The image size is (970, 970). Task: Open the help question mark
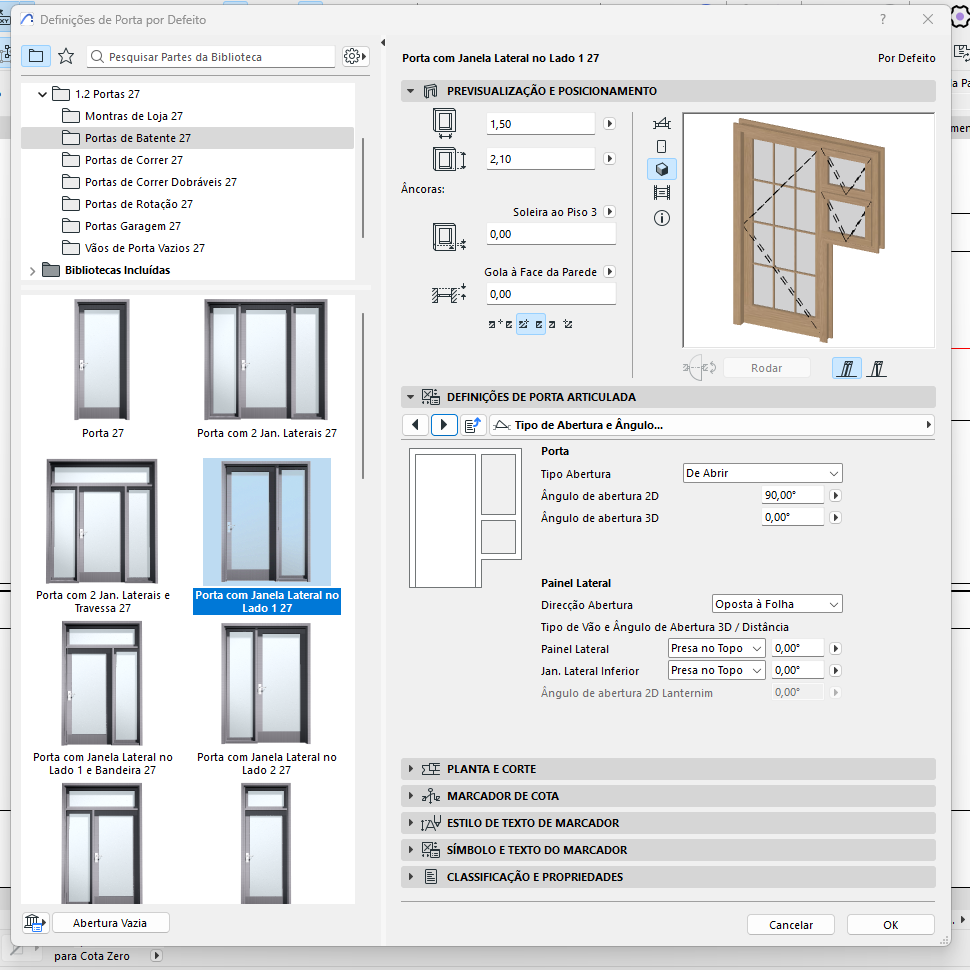883,19
